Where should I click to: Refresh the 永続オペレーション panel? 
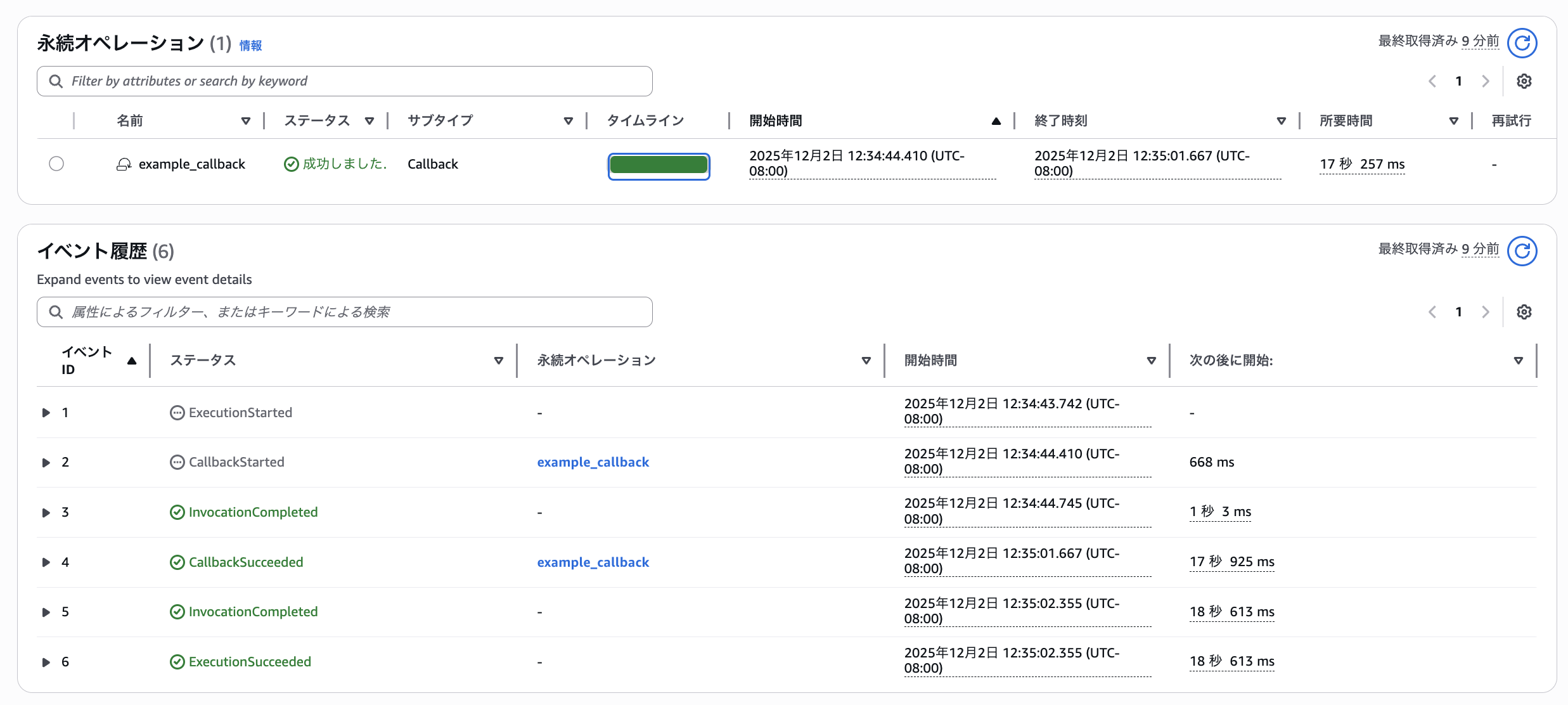pyautogui.click(x=1522, y=43)
